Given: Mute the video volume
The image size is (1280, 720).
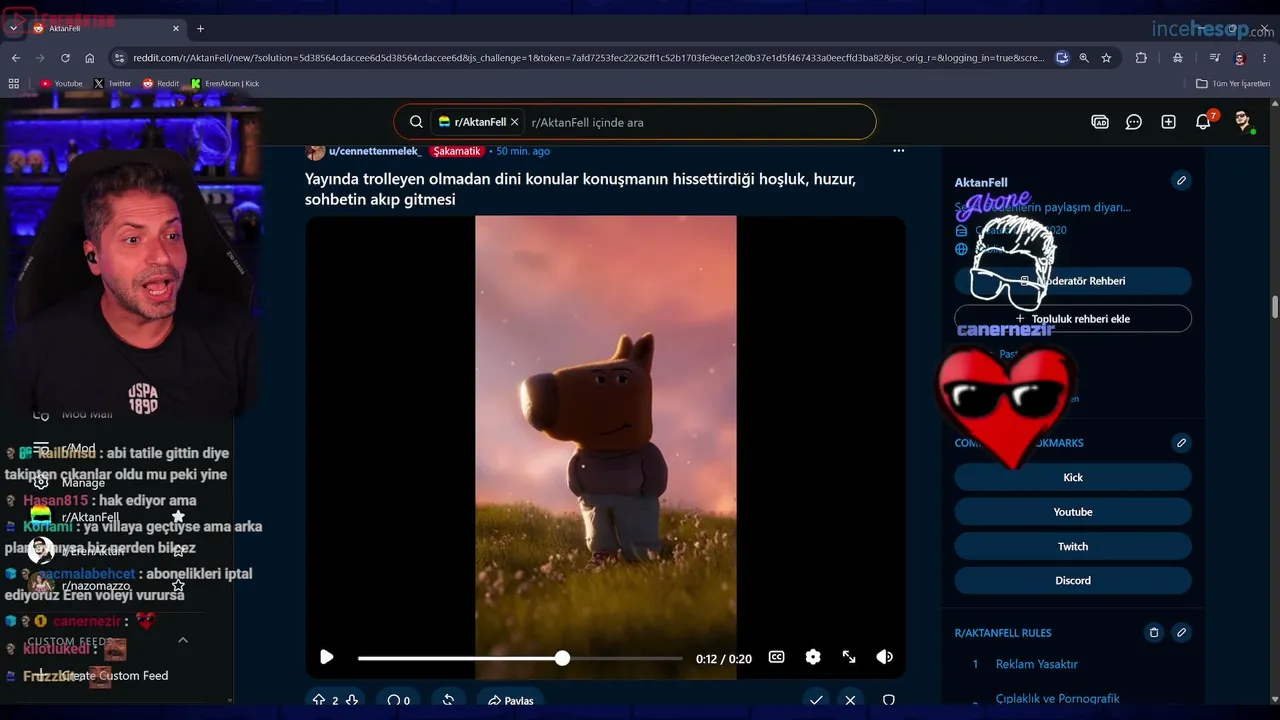Looking at the screenshot, I should [x=885, y=657].
